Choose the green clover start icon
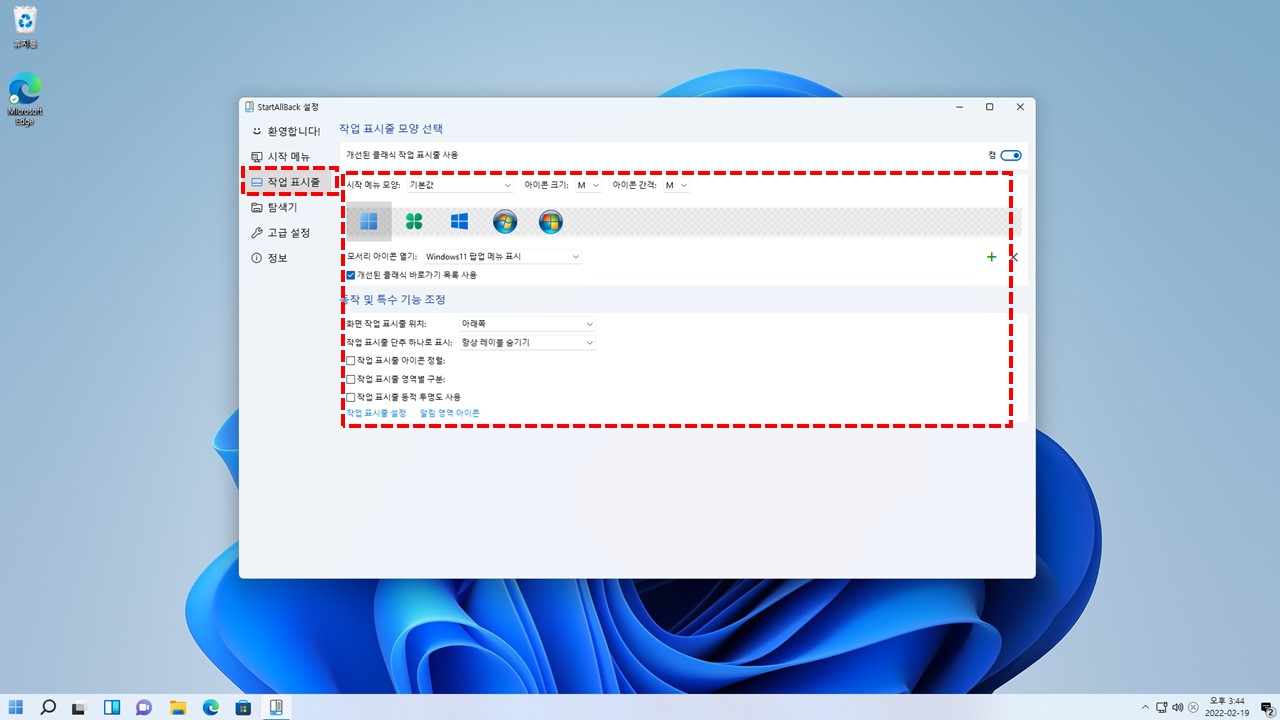This screenshot has width=1280, height=720. point(414,222)
